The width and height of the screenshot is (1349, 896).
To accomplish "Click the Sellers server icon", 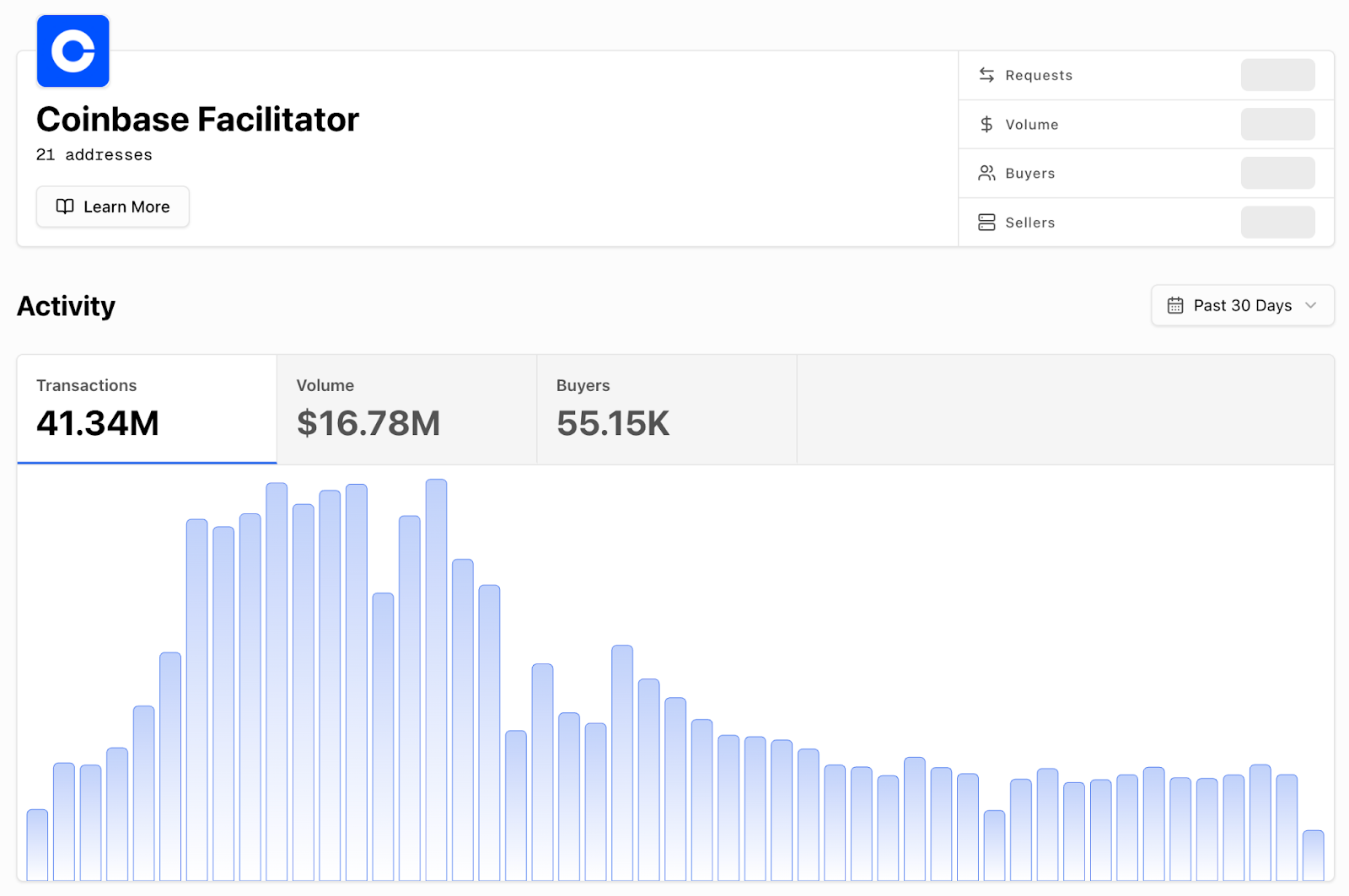I will click(x=986, y=223).
